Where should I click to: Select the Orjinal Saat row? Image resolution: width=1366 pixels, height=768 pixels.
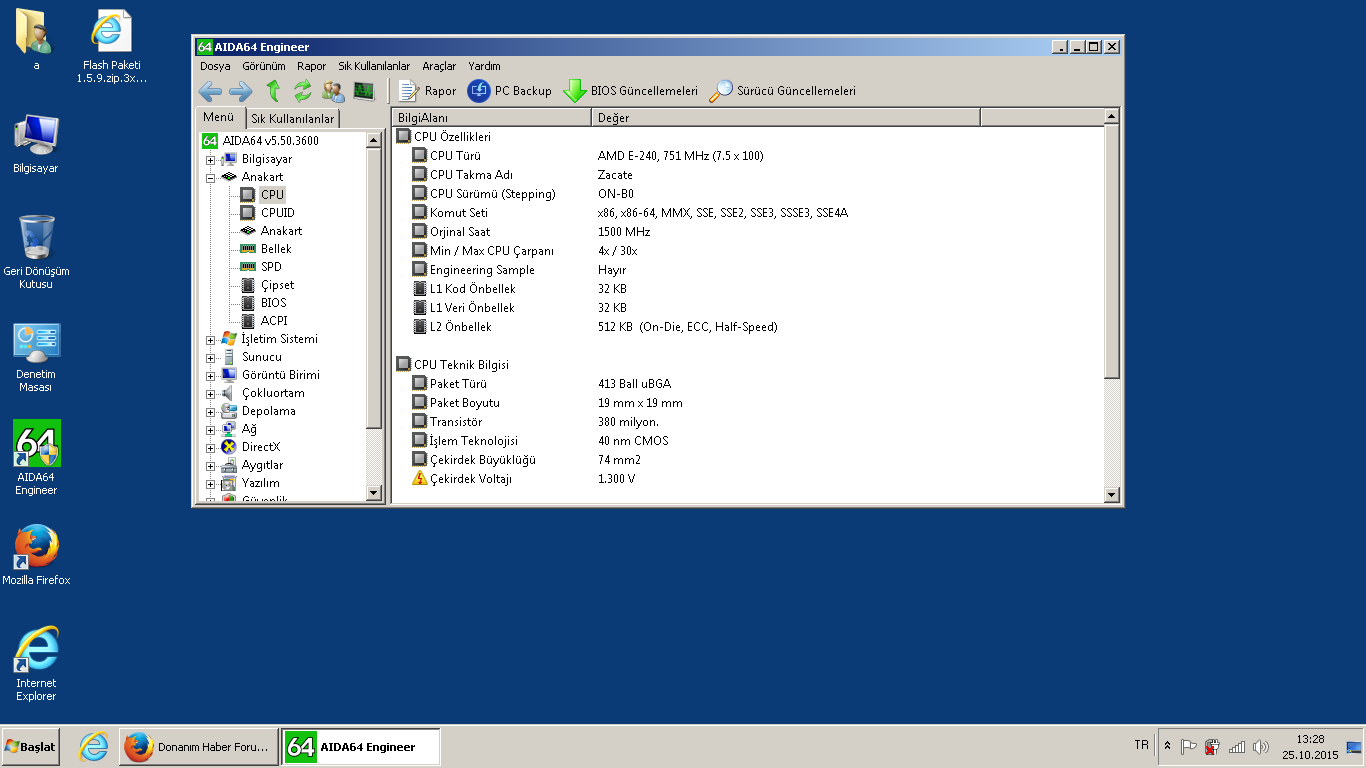tap(748, 232)
